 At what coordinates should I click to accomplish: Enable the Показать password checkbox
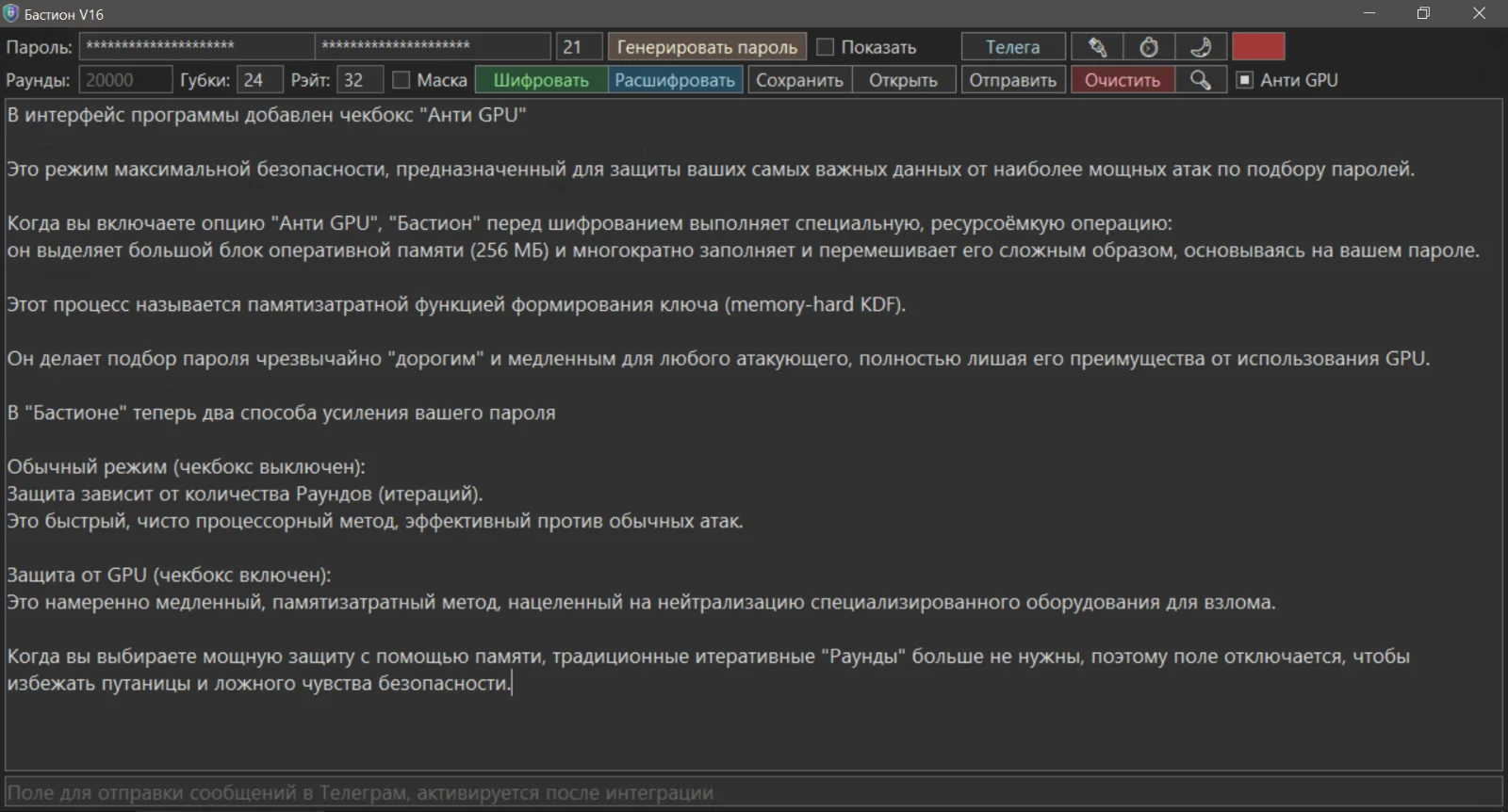click(x=826, y=47)
